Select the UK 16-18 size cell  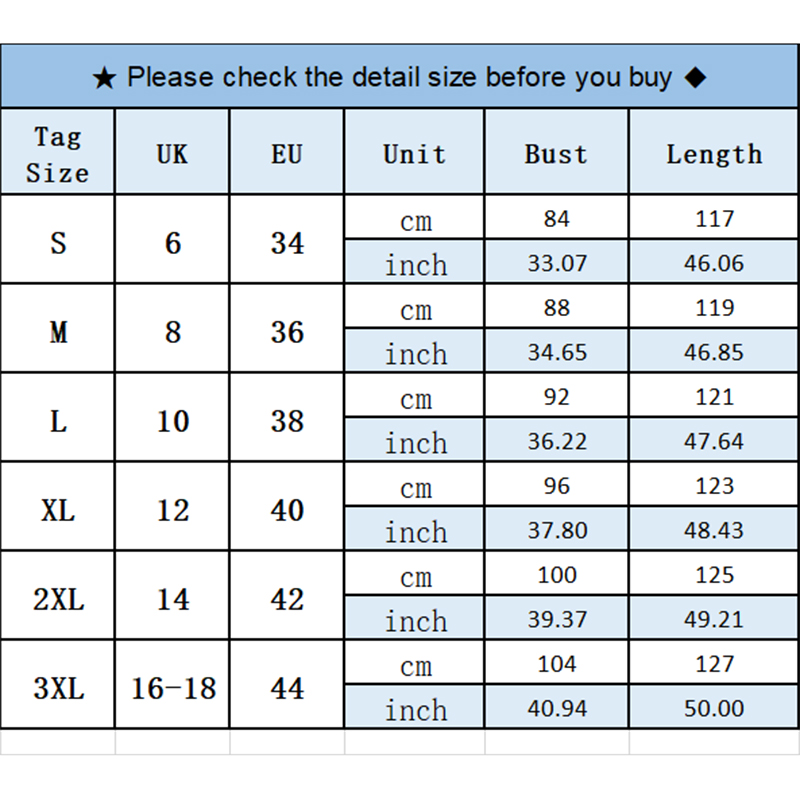tap(172, 688)
